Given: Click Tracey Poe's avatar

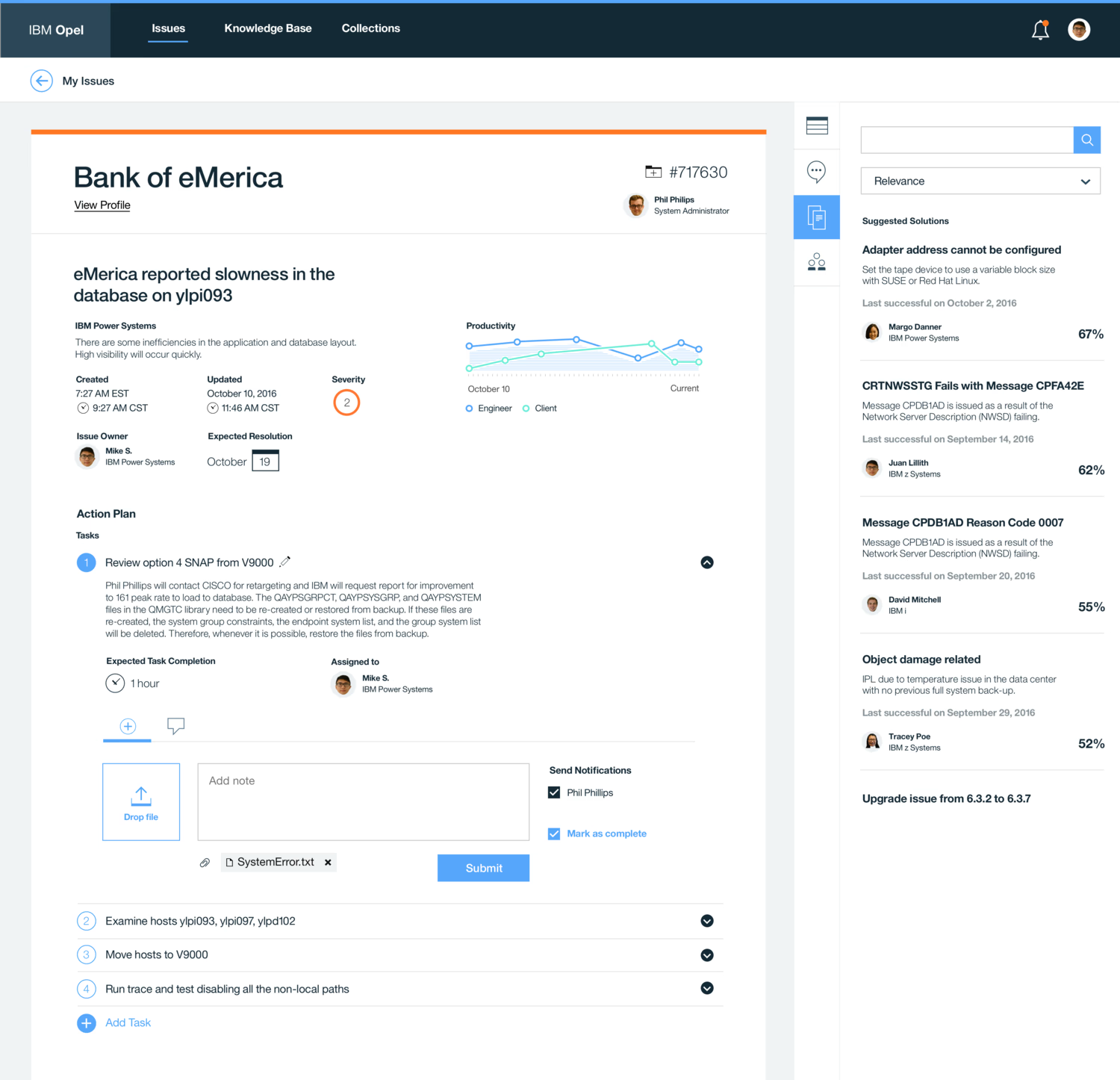Looking at the screenshot, I should (x=872, y=741).
